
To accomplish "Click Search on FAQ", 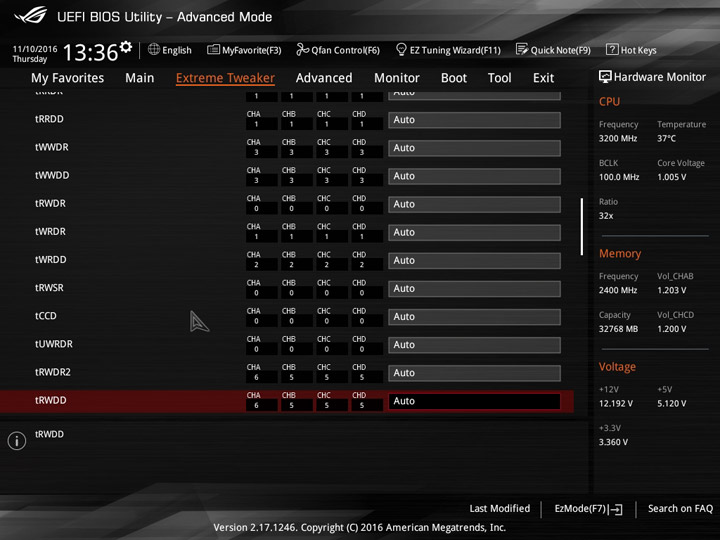I will coord(680,508).
